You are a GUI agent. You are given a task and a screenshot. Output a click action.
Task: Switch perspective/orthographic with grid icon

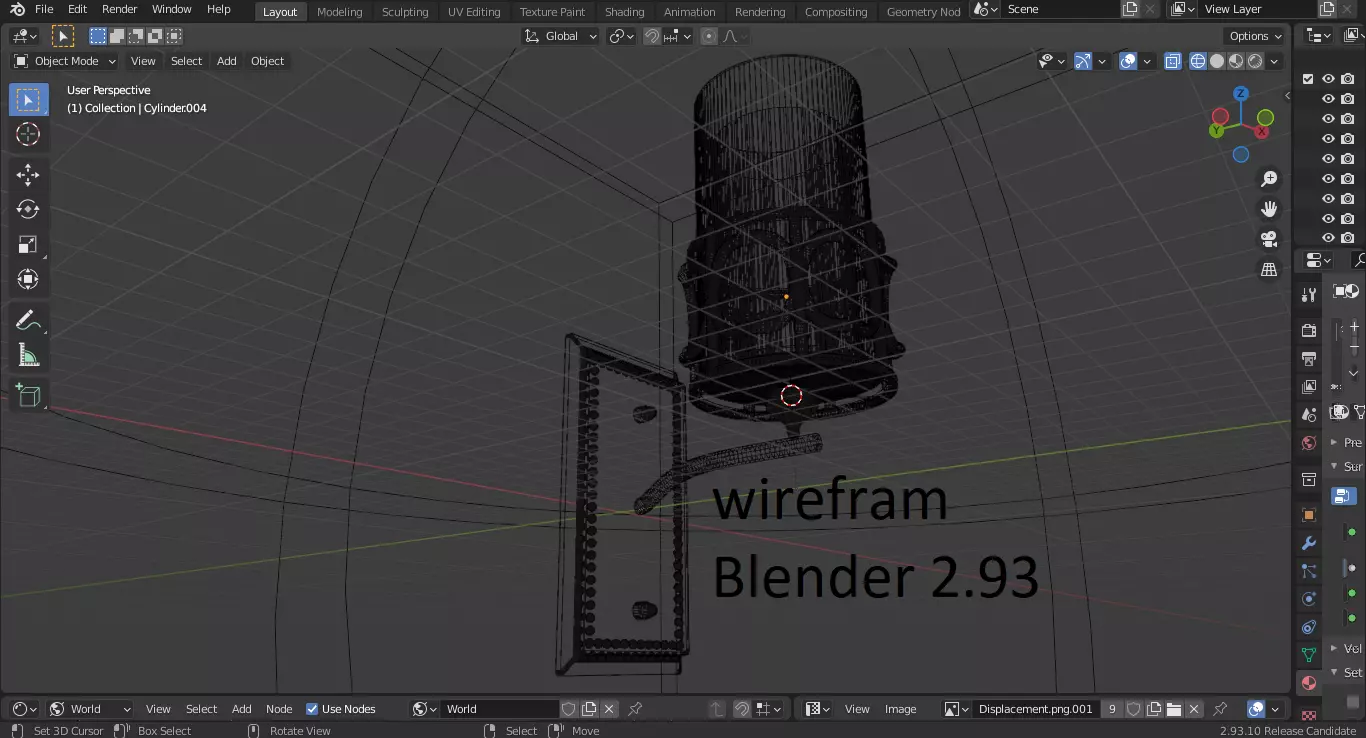coord(1269,269)
